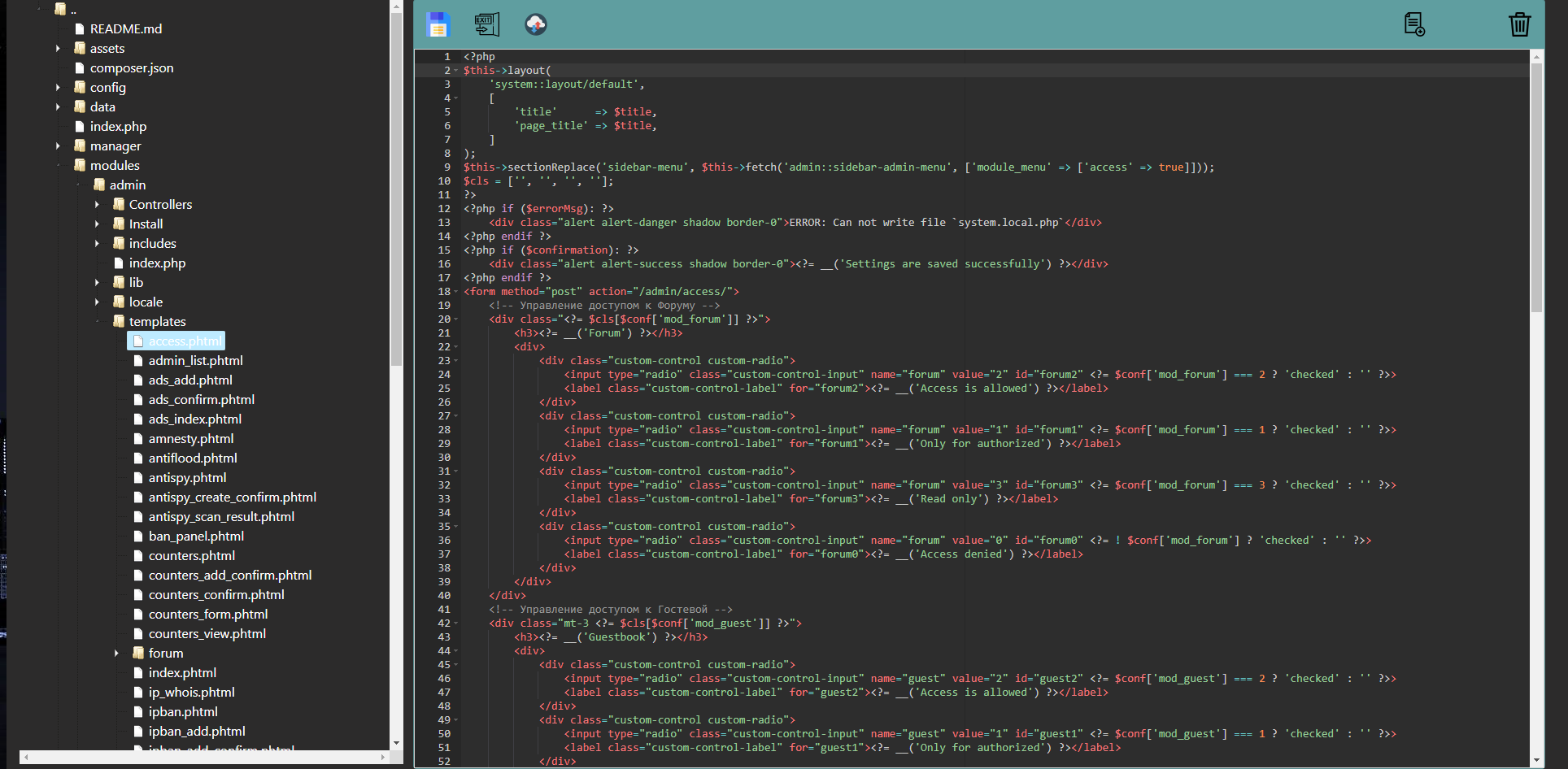Open admin_list.phtml file

(x=195, y=360)
